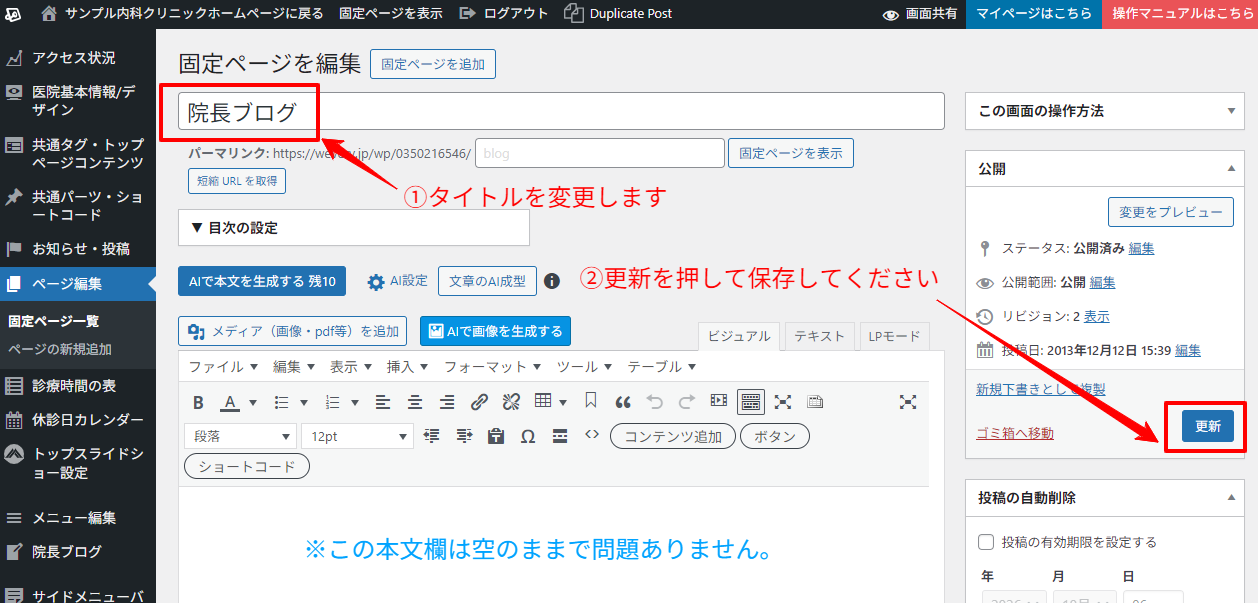The width and height of the screenshot is (1258, 603).
Task: Click the template icon after the fullscreen icon
Action: [815, 402]
